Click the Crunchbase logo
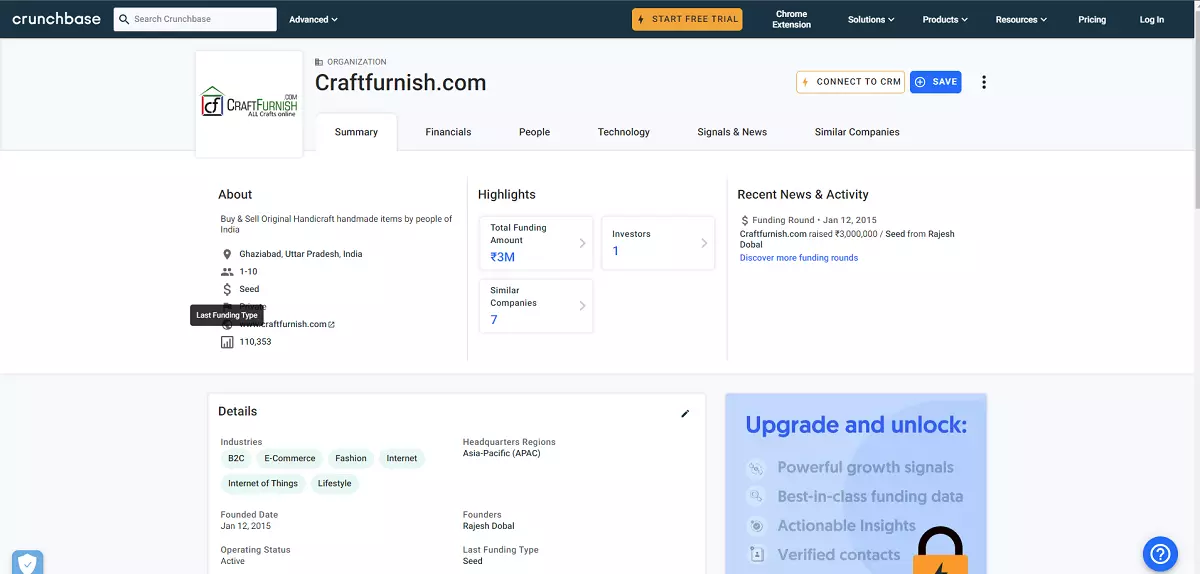1200x574 pixels. (56, 19)
